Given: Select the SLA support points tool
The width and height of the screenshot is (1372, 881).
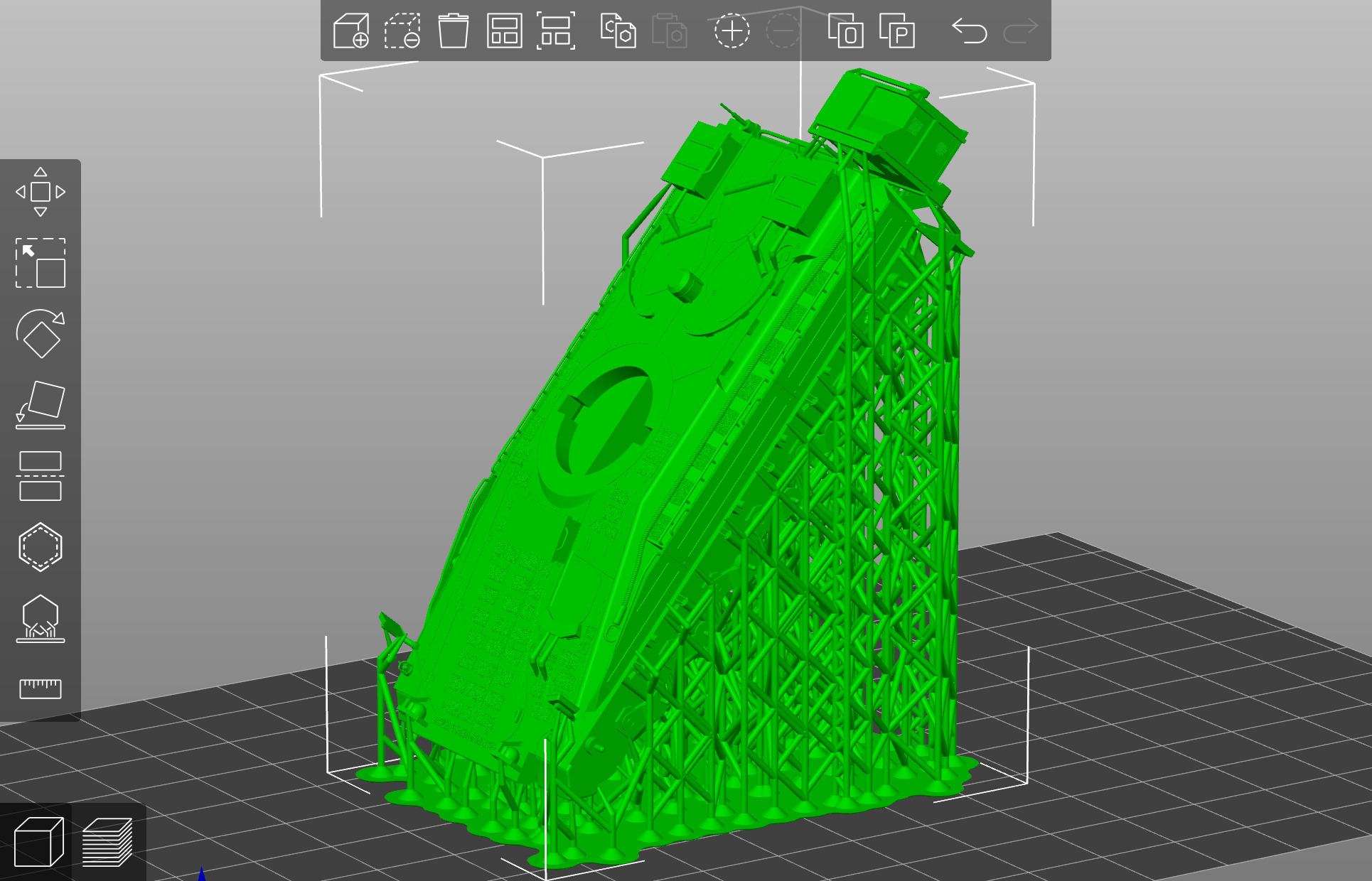Looking at the screenshot, I should (41, 618).
